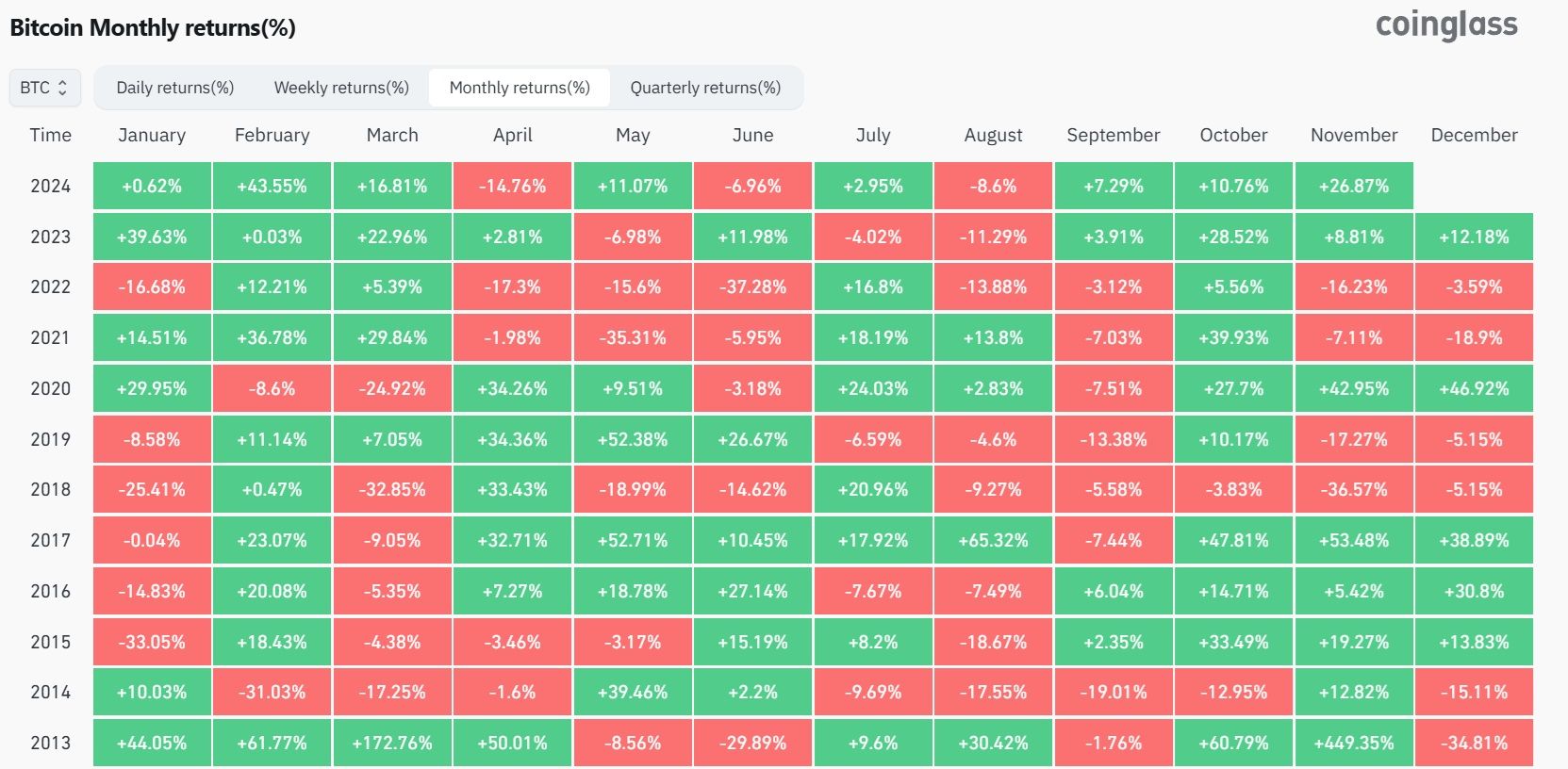Switch to Weekly returns(%) tab
This screenshot has width=1568, height=769.
(341, 88)
